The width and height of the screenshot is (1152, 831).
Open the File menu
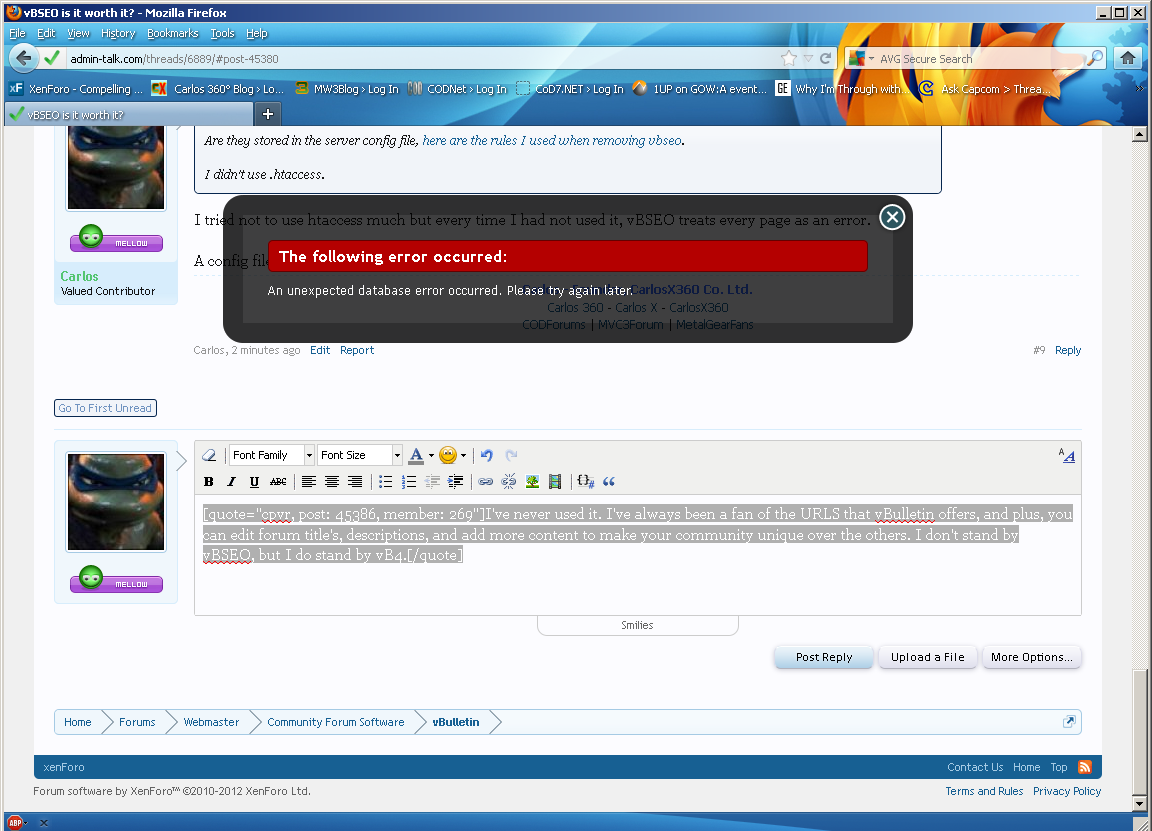(x=17, y=33)
